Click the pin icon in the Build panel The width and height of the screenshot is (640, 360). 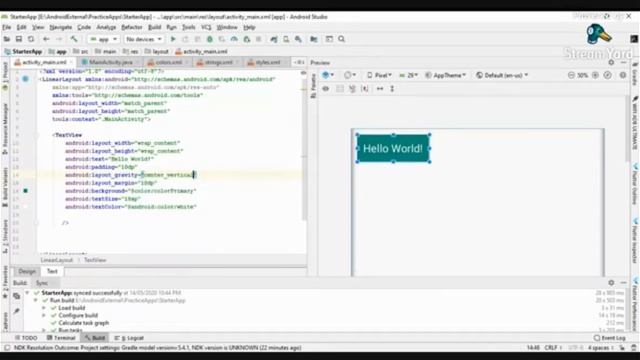[16, 311]
